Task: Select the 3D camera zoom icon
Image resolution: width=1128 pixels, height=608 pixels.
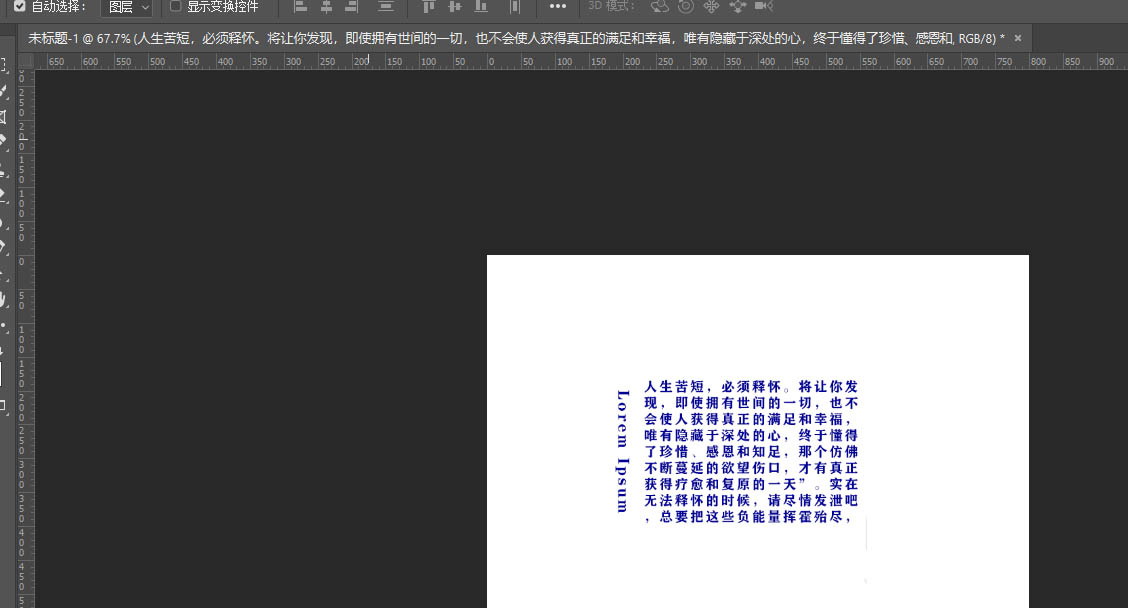Action: click(x=763, y=6)
